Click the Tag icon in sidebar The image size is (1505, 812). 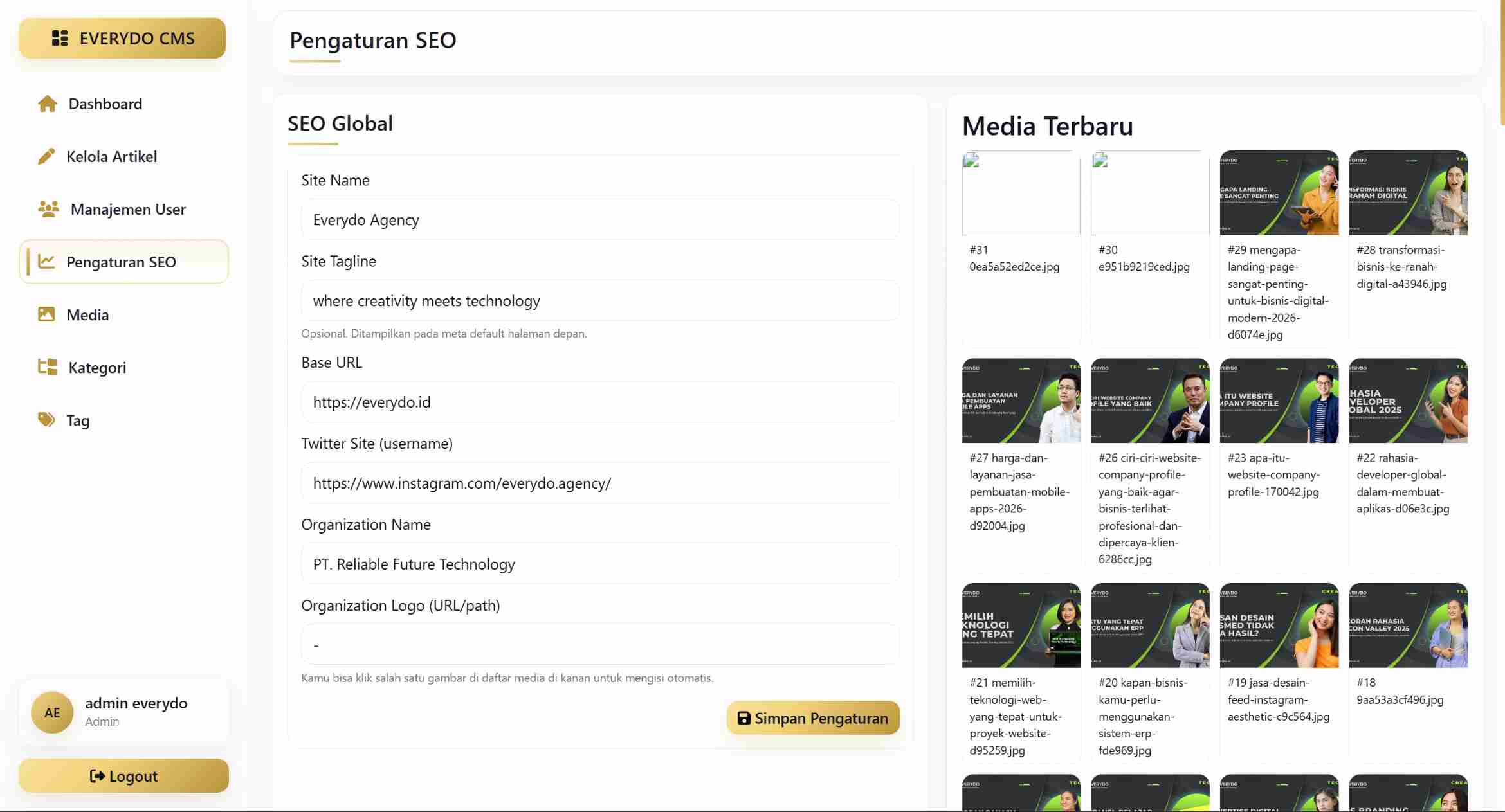coord(46,420)
